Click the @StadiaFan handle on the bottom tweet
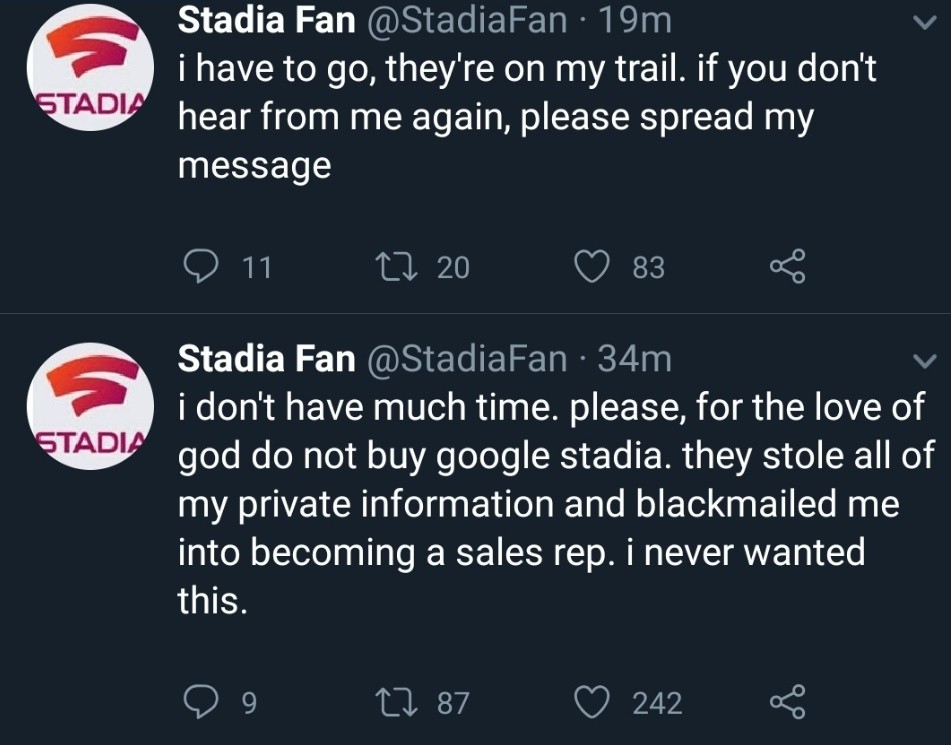This screenshot has width=951, height=745. coord(468,358)
